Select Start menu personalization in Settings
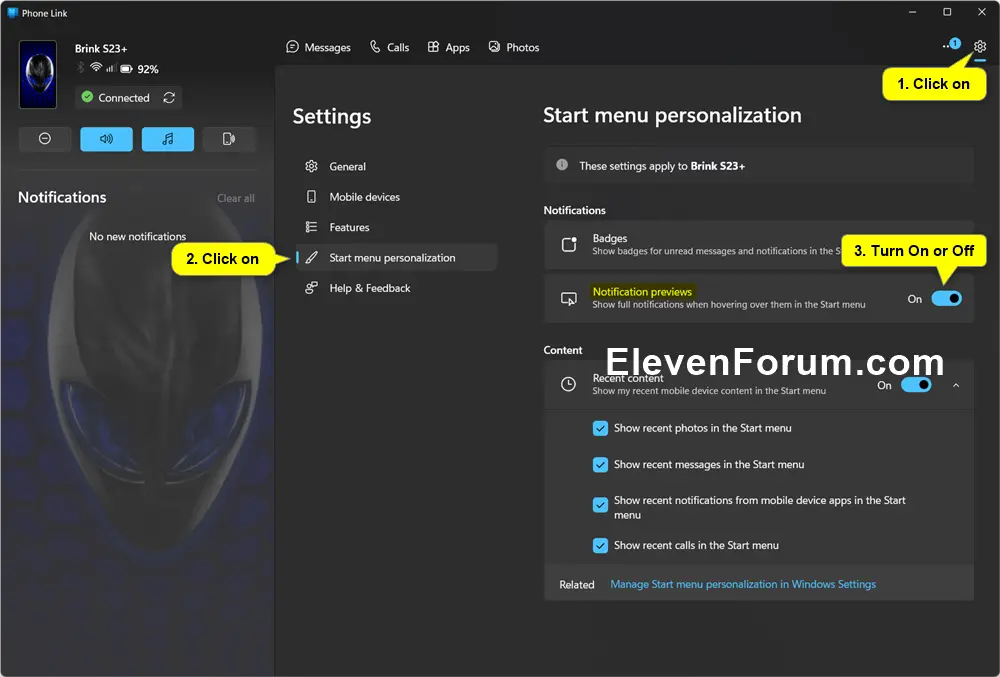The width and height of the screenshot is (1000, 677). pos(396,258)
